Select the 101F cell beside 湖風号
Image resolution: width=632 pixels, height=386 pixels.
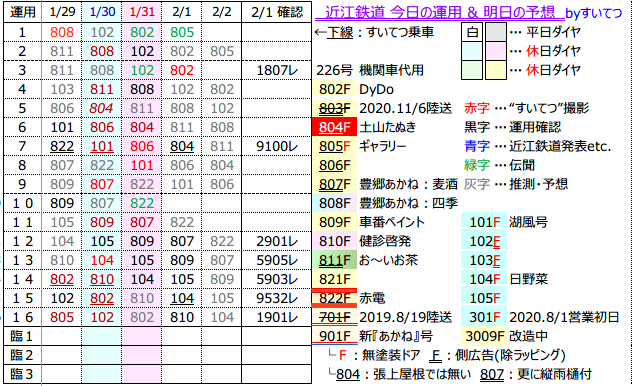(484, 222)
